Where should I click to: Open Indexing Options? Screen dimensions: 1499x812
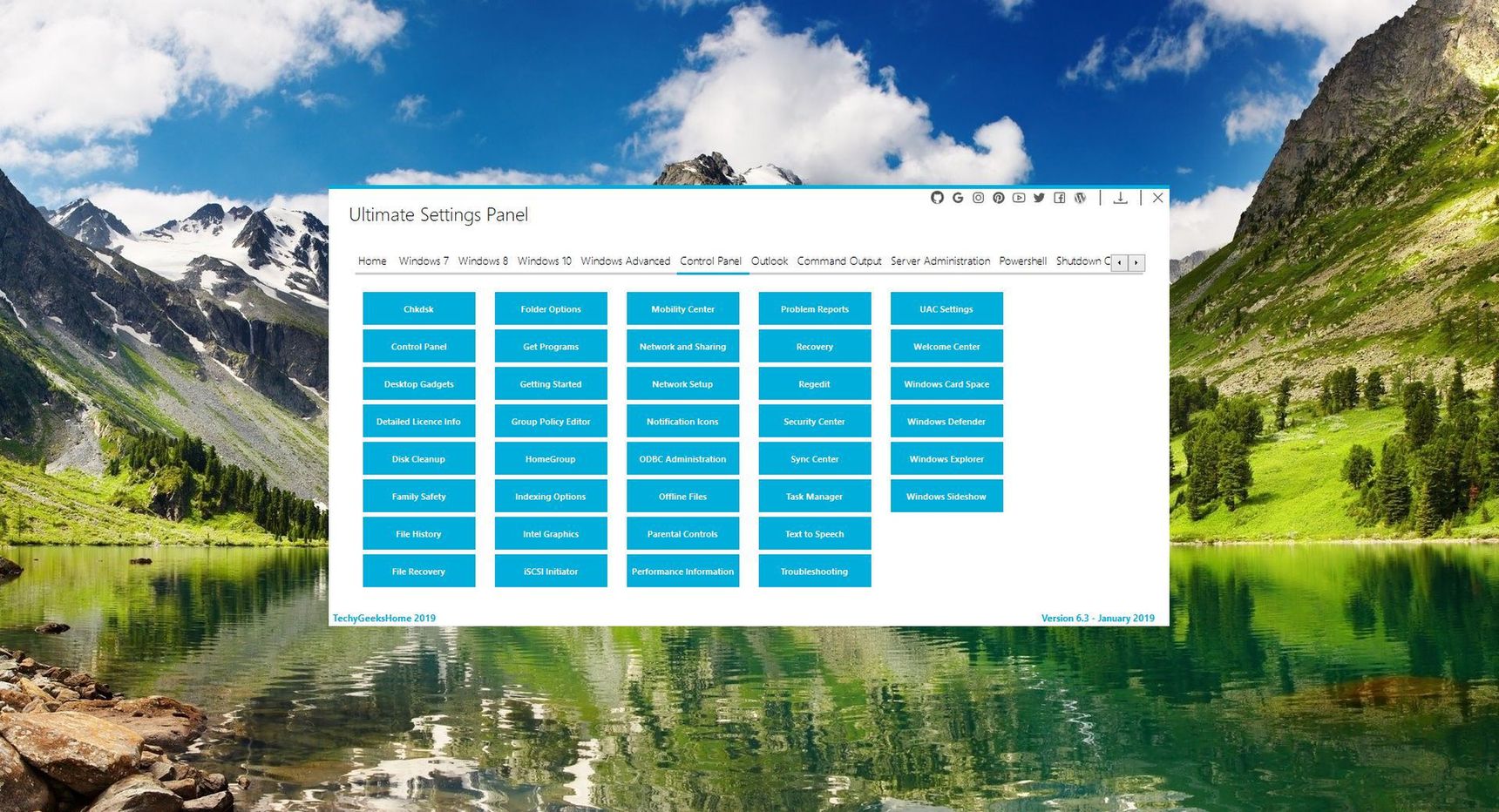click(x=551, y=496)
